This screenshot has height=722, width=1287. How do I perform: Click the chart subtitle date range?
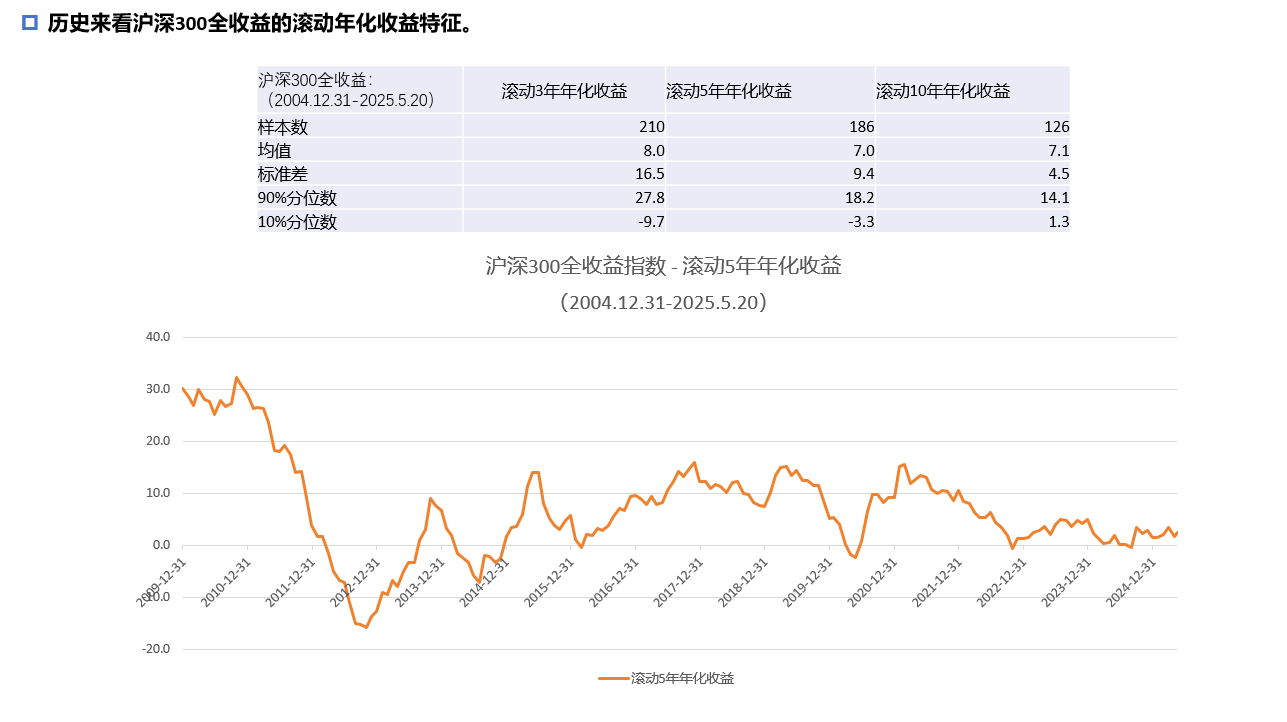tap(663, 302)
